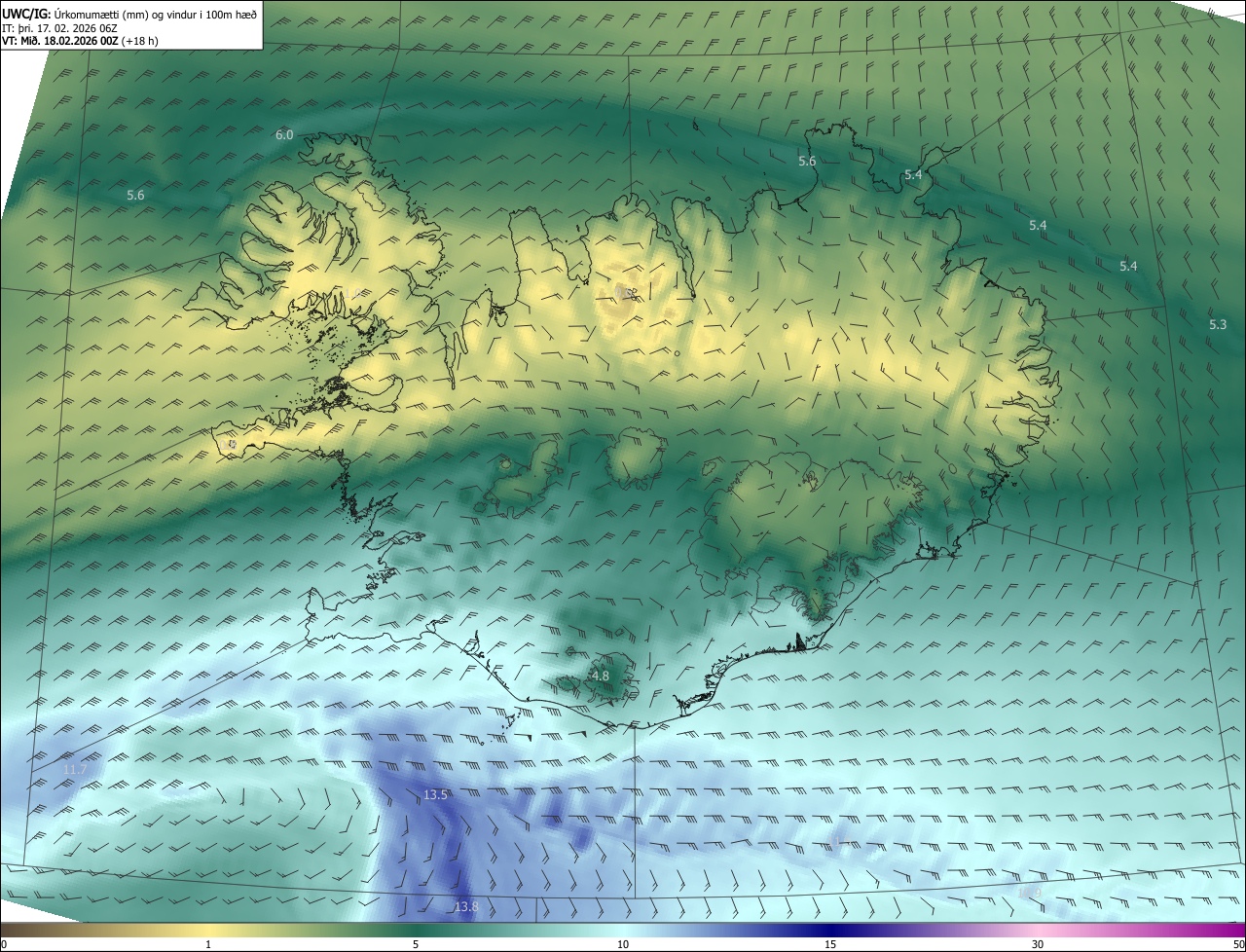1246x952 pixels.
Task: Click the 5.4 label nearest the 5.3 value
Action: coord(1128,266)
